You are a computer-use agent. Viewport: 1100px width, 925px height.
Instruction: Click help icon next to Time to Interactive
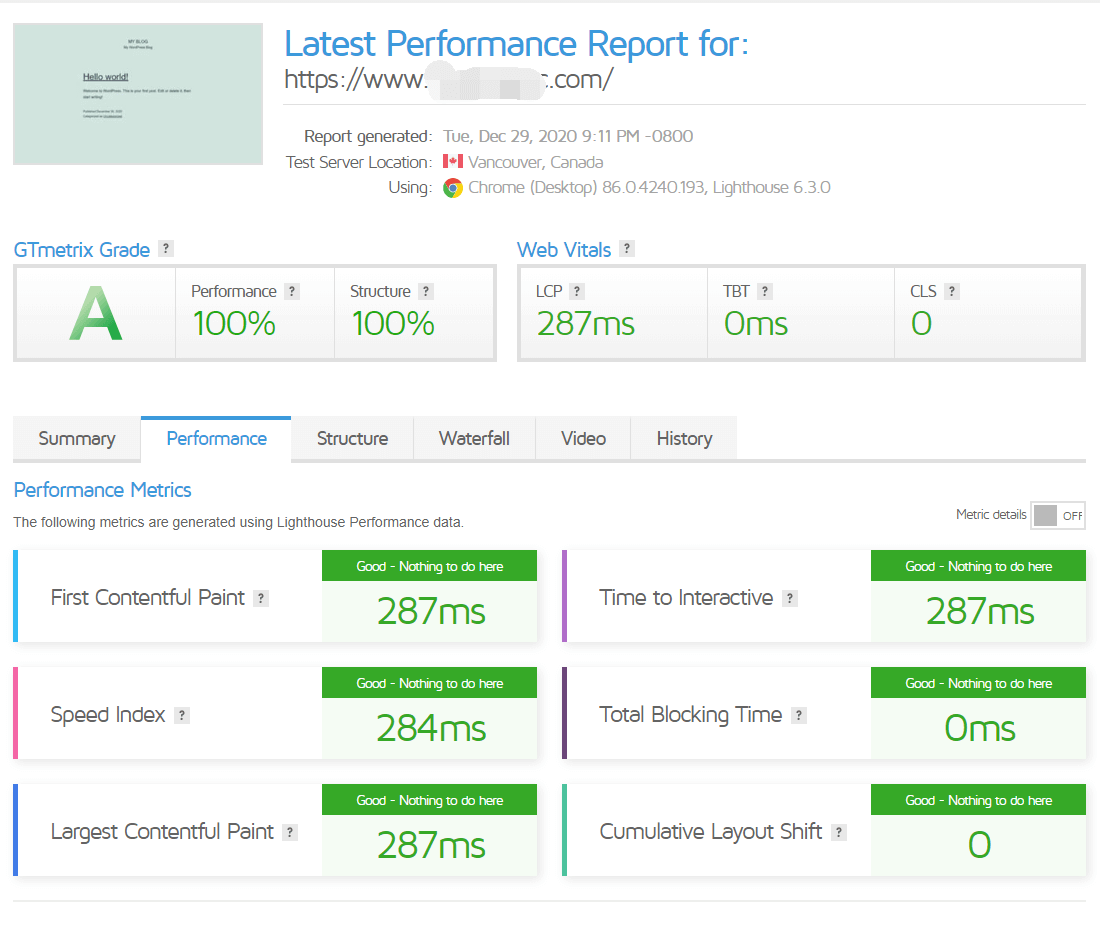tap(790, 598)
